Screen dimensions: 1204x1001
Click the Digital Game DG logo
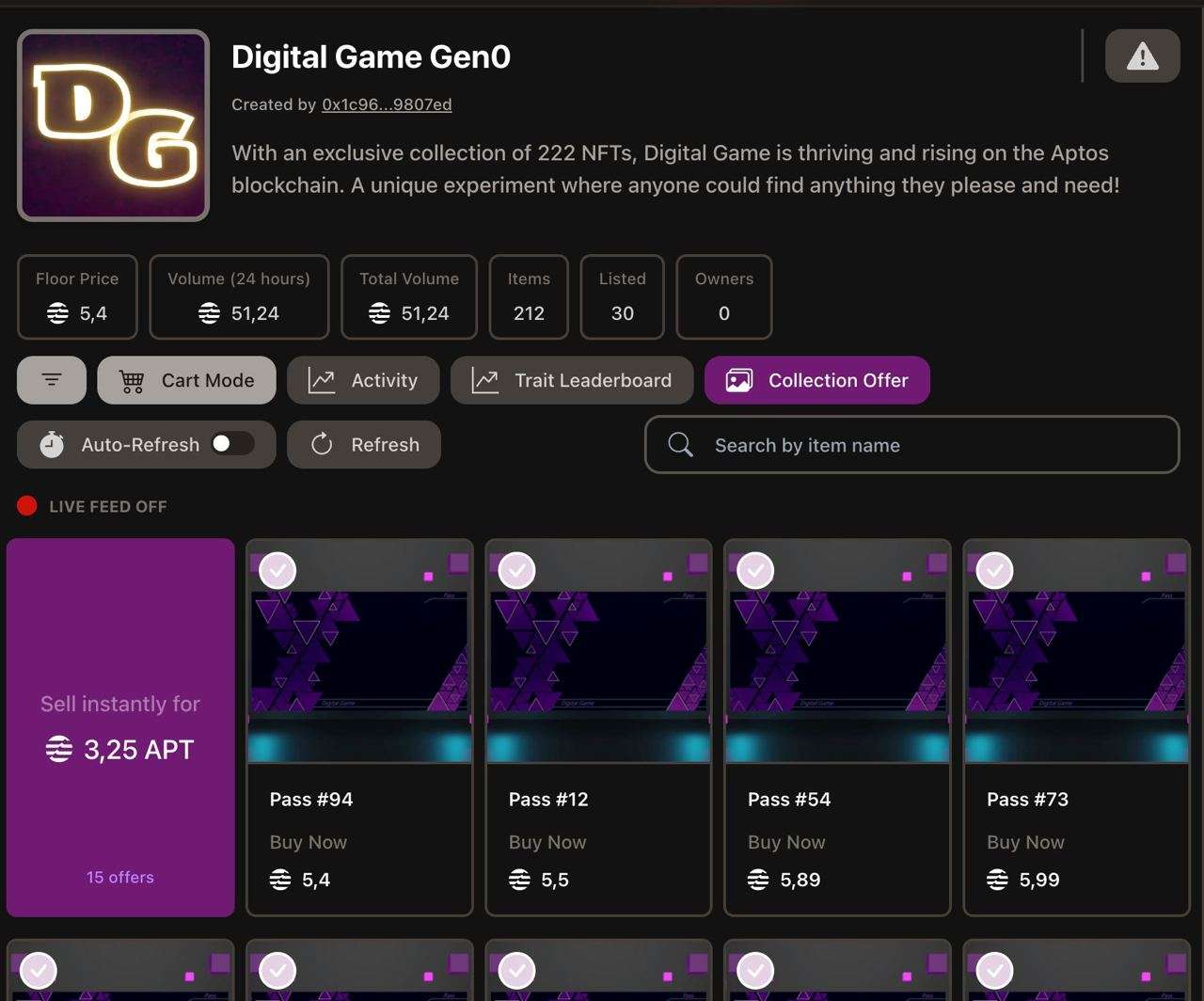coord(113,125)
